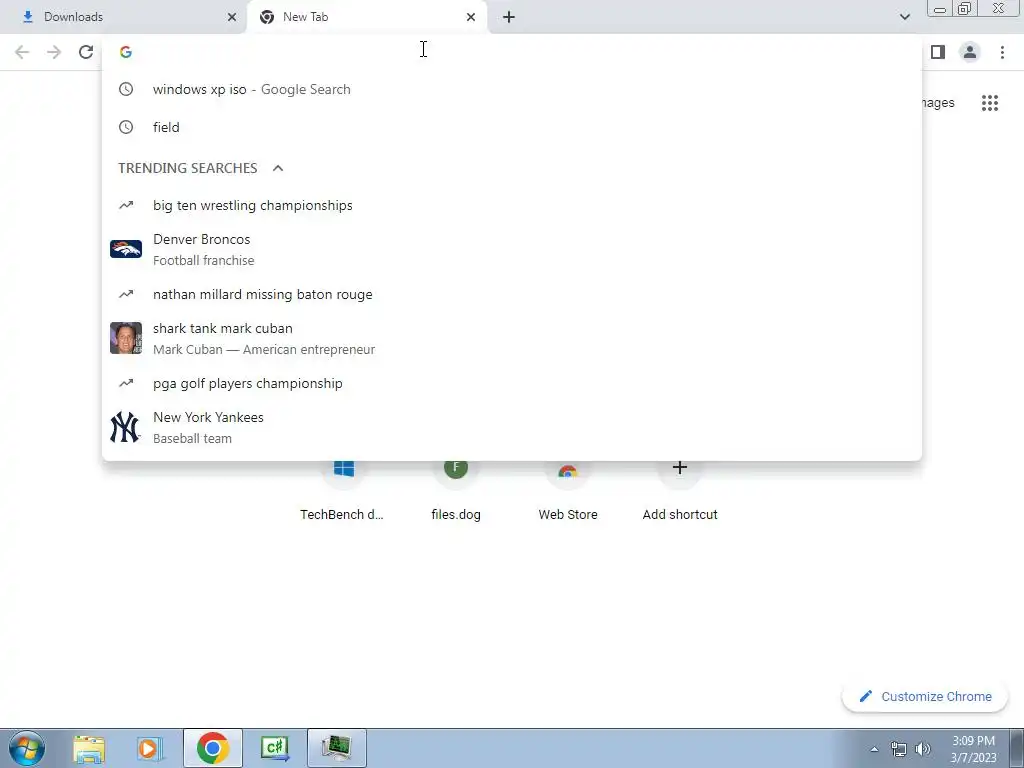Viewport: 1024px width, 768px height.
Task: Click the Mark Cuban photo thumbnail
Action: click(126, 338)
